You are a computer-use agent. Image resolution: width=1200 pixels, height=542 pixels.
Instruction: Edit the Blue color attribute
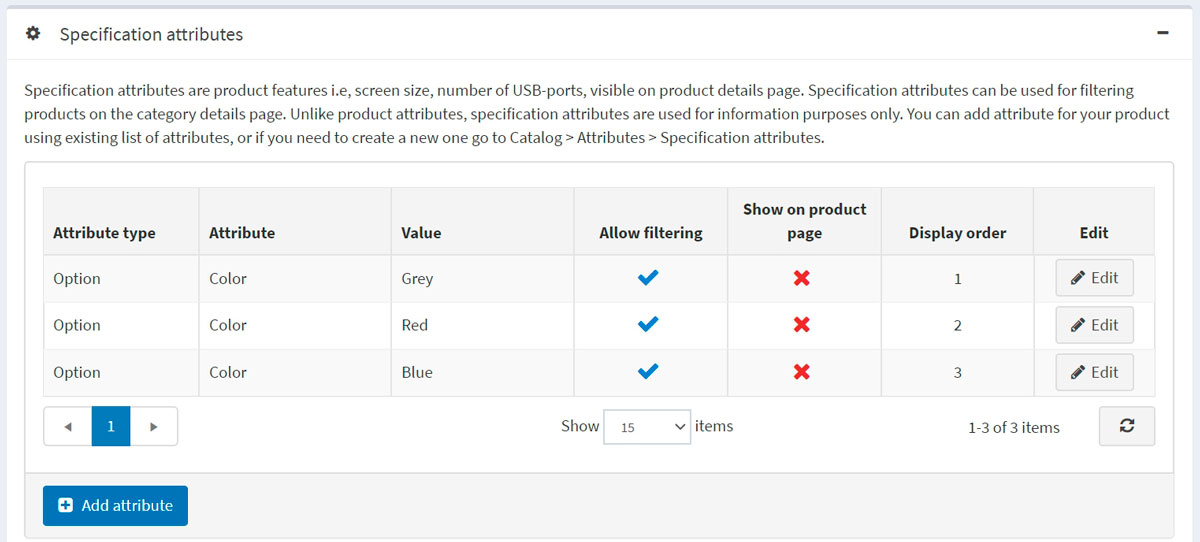click(1094, 372)
